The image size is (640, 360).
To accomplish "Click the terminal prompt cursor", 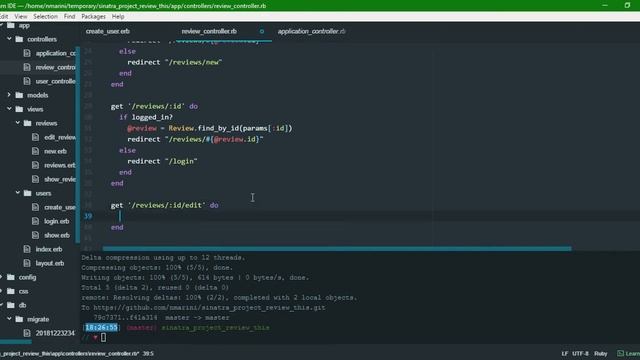I will click(x=103, y=338).
